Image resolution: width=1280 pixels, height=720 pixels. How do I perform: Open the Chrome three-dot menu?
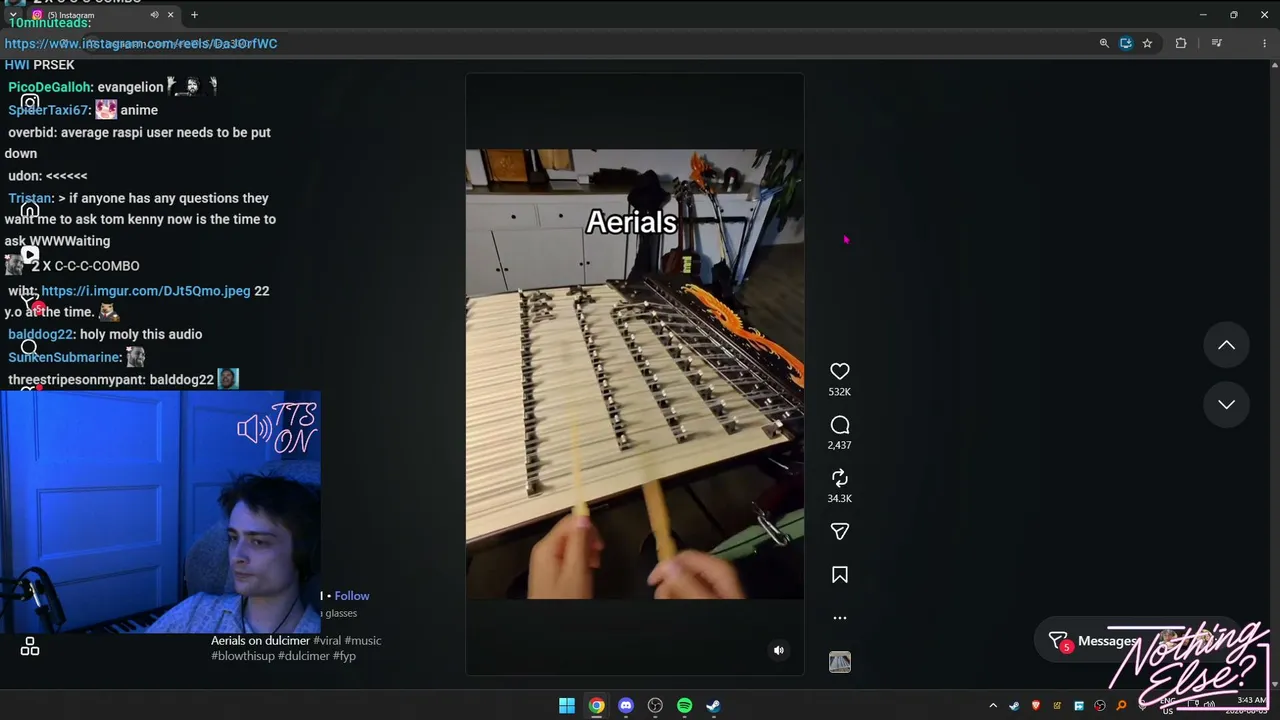coord(1264,43)
